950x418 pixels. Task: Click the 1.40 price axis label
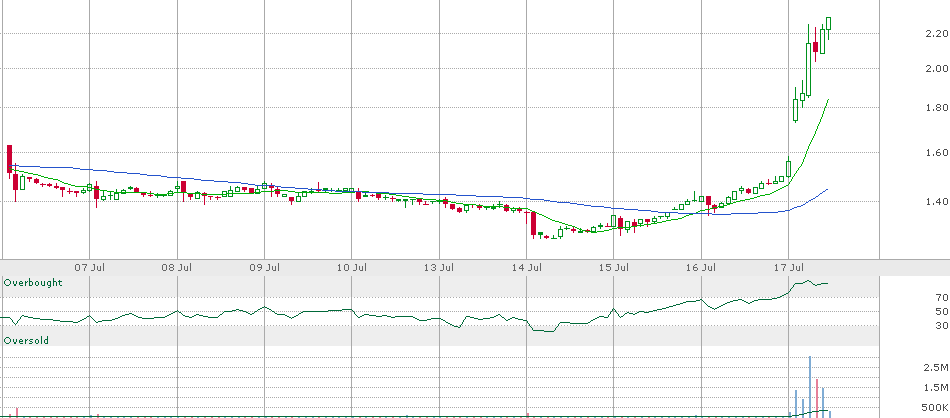point(937,202)
